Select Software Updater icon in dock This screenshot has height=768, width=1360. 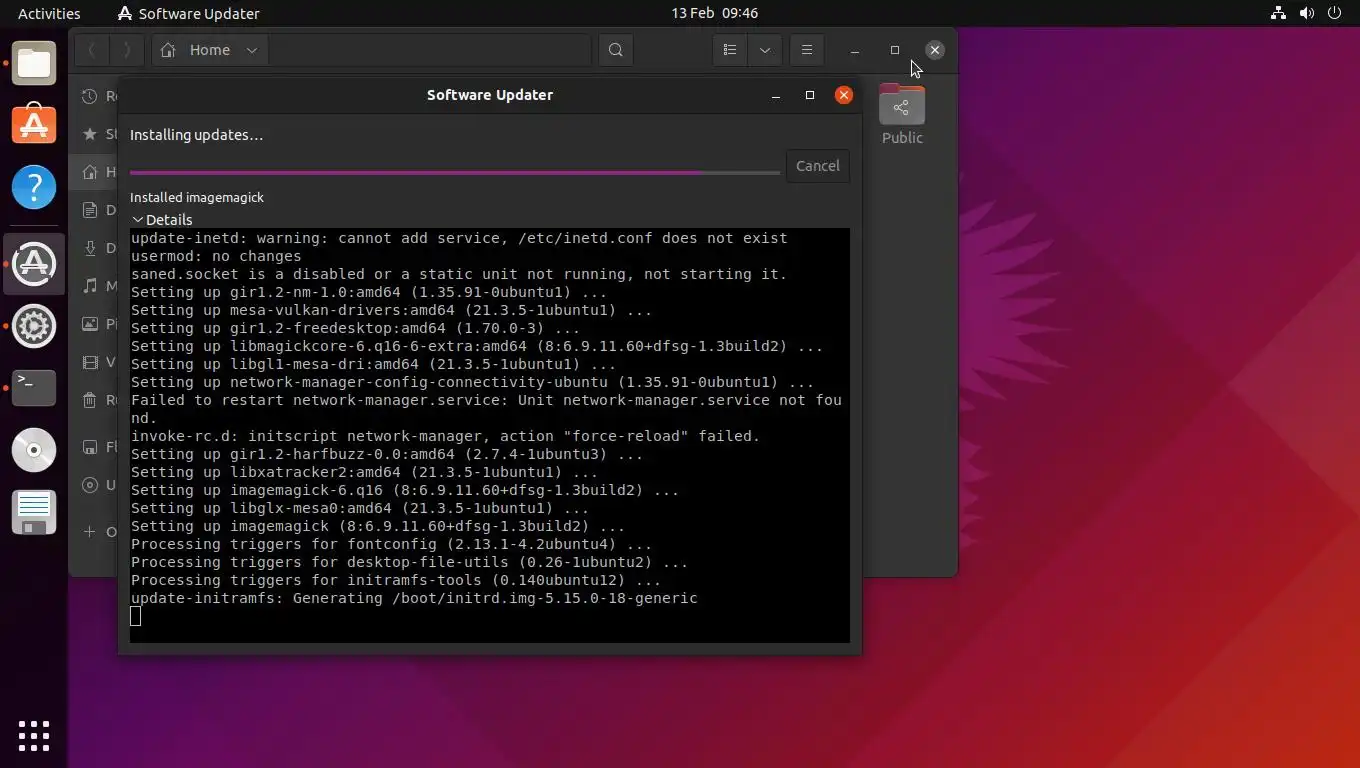coord(34,264)
